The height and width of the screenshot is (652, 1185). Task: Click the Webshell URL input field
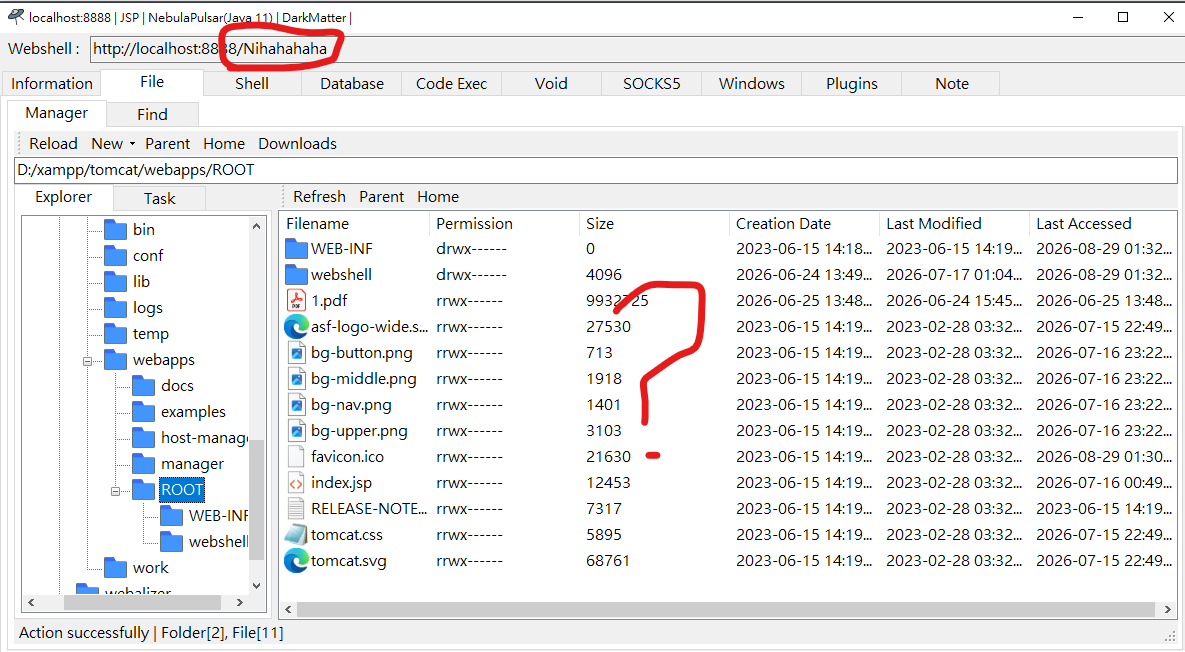[637, 49]
